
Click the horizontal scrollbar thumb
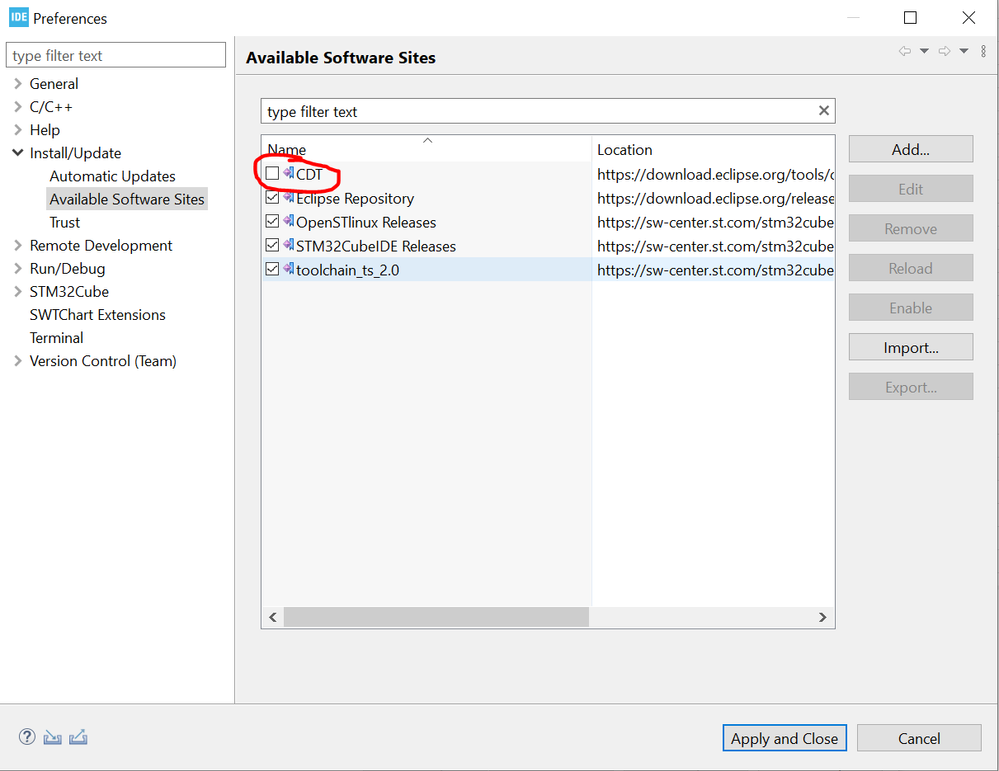436,617
